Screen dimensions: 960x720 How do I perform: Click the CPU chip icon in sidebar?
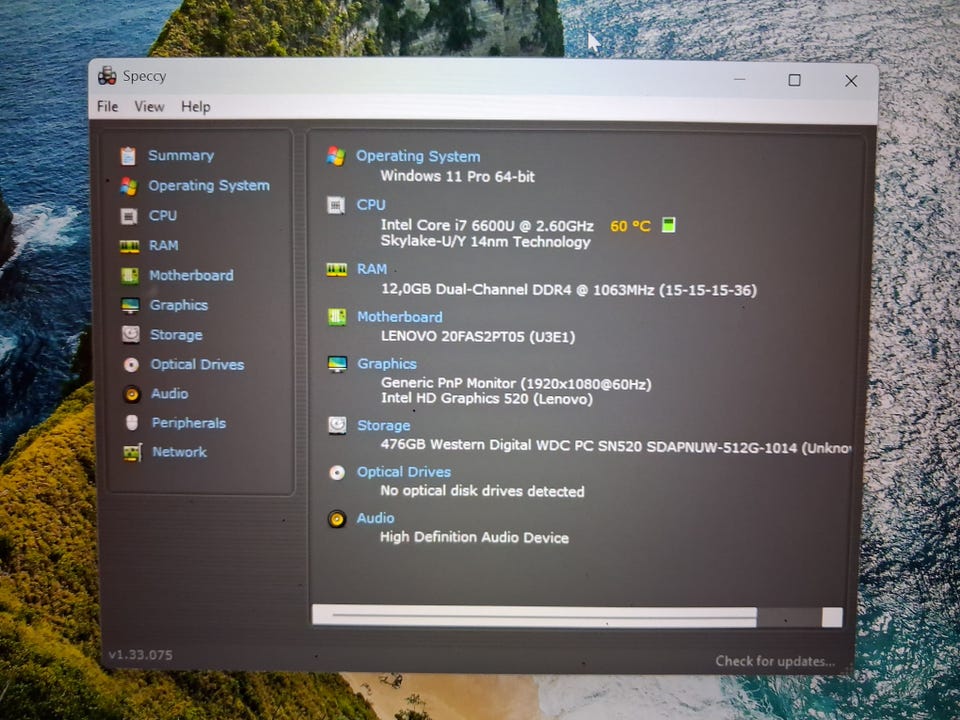tap(129, 216)
